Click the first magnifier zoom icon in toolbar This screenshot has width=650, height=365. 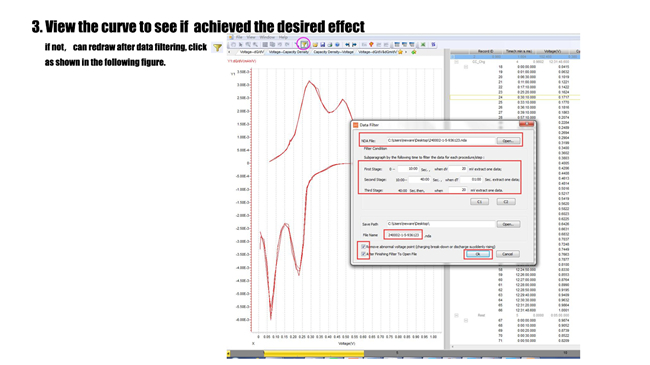click(248, 44)
